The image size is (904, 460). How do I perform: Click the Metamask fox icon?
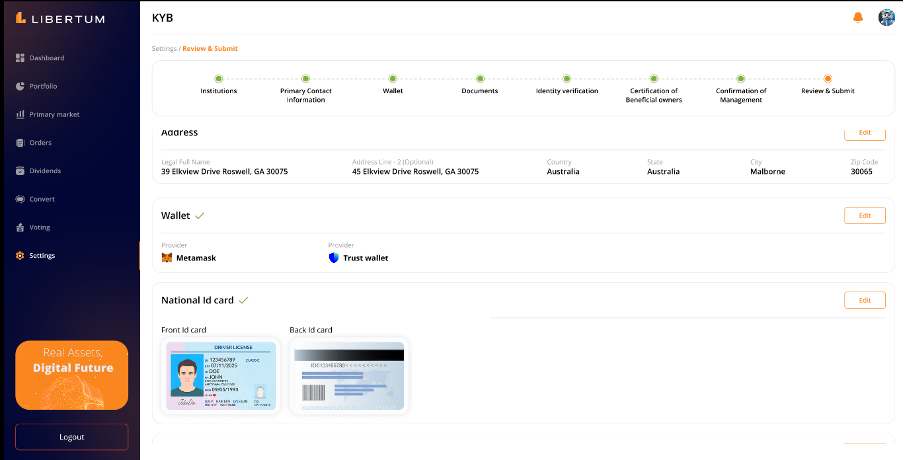[x=167, y=258]
